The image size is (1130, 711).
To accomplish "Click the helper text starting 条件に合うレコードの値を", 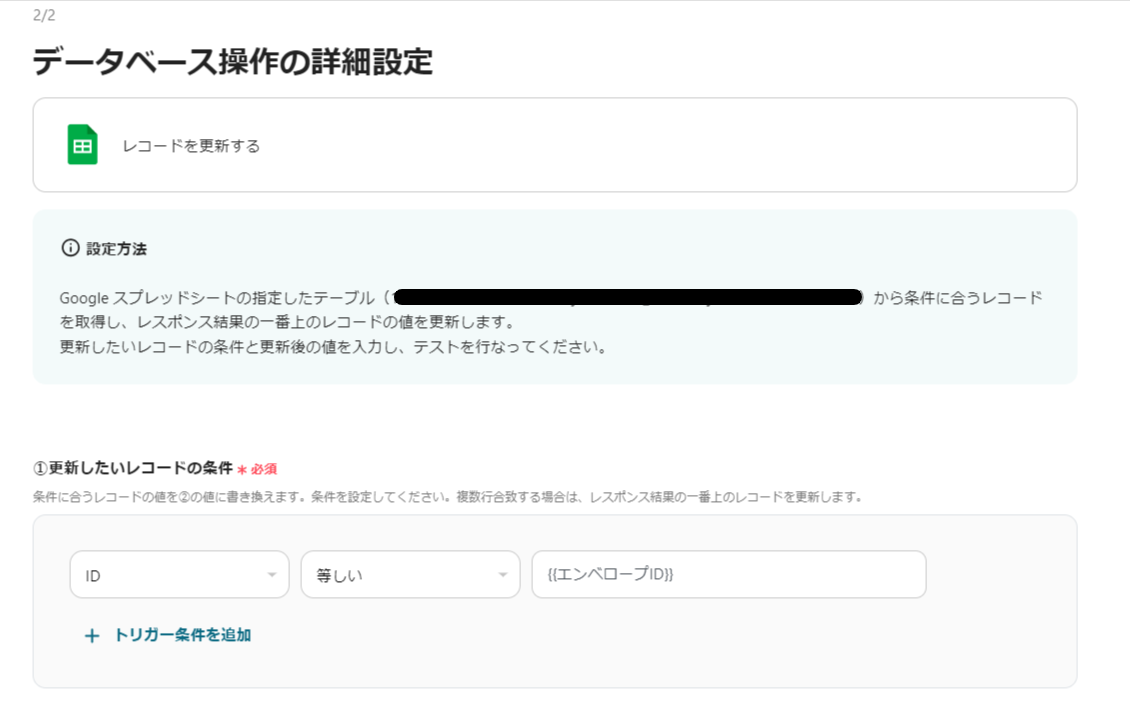I will [x=447, y=497].
